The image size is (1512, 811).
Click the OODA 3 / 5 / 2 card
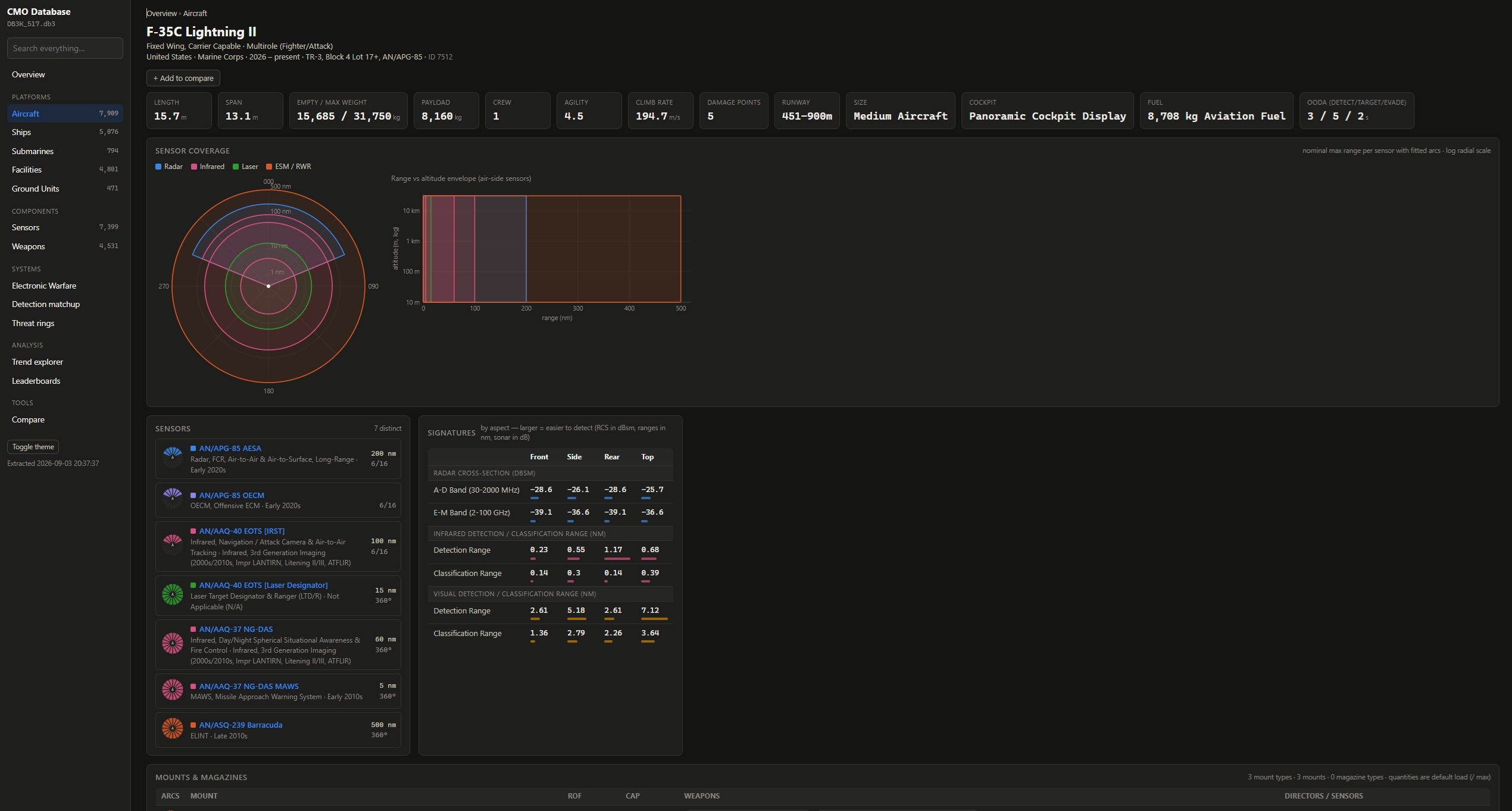pyautogui.click(x=1357, y=111)
